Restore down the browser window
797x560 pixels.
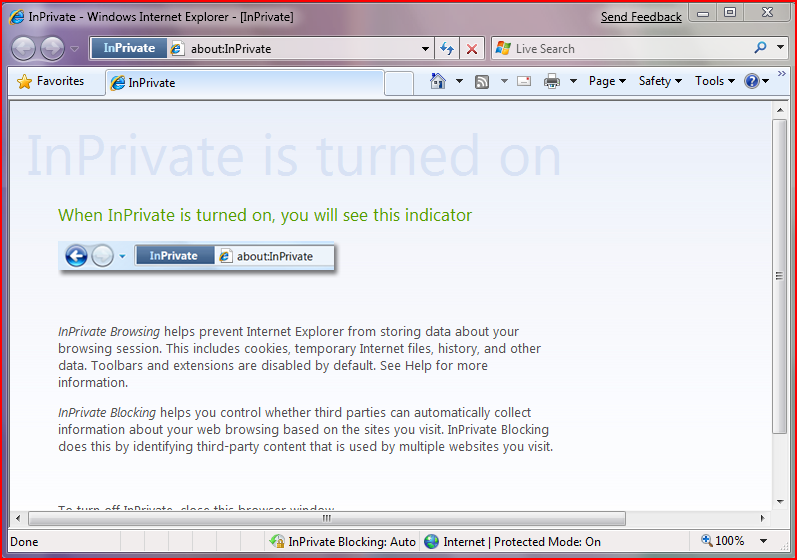(730, 13)
